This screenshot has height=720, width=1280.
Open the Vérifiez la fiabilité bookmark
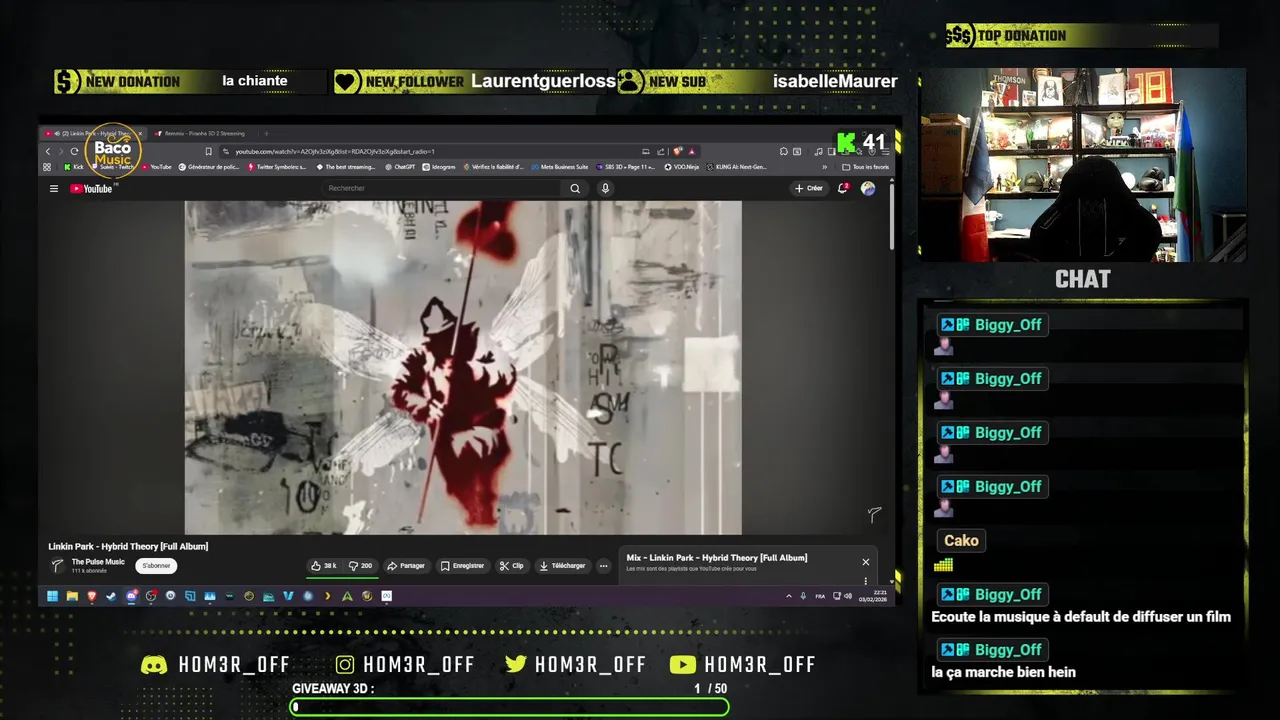494,167
